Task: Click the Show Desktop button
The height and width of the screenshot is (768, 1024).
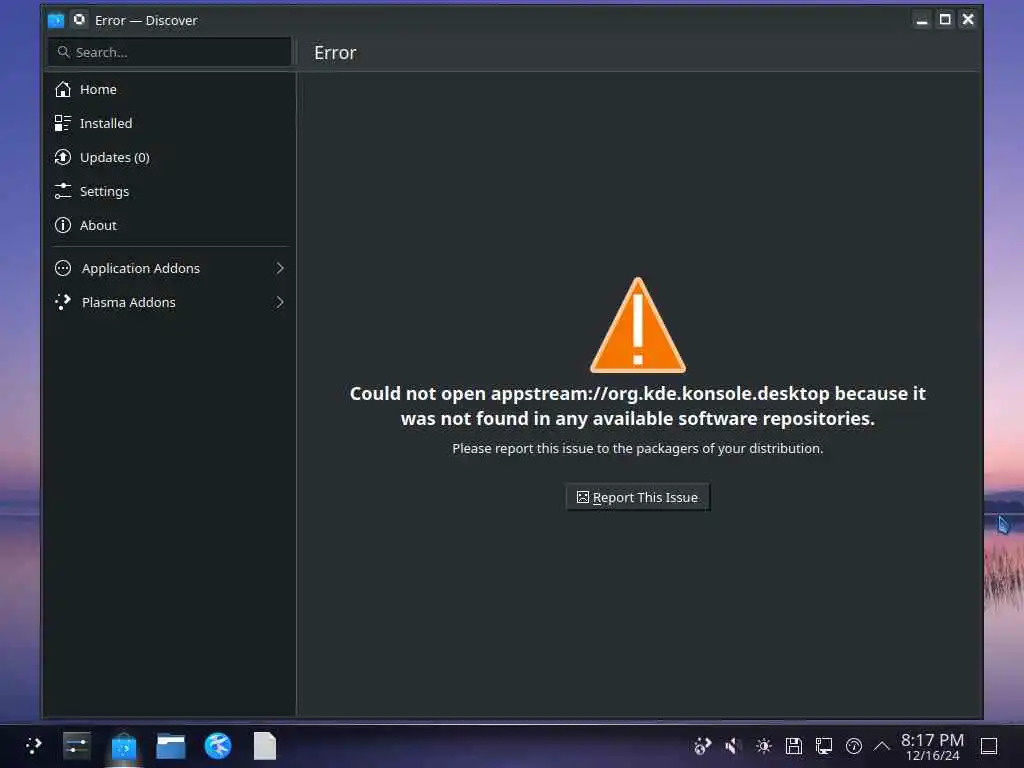Action: click(989, 746)
